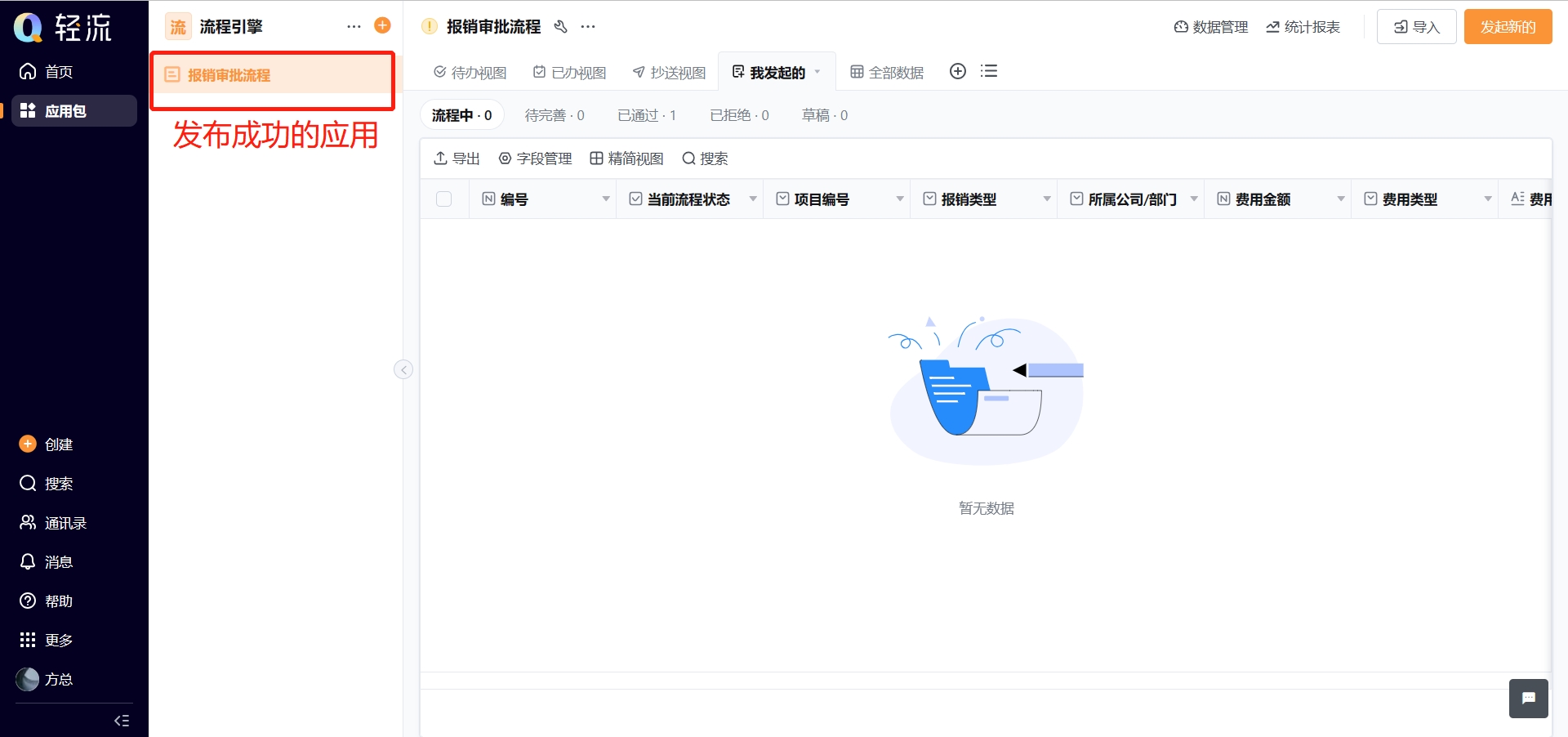Filter by 草稿 · 0
The image size is (1568, 737).
click(825, 115)
